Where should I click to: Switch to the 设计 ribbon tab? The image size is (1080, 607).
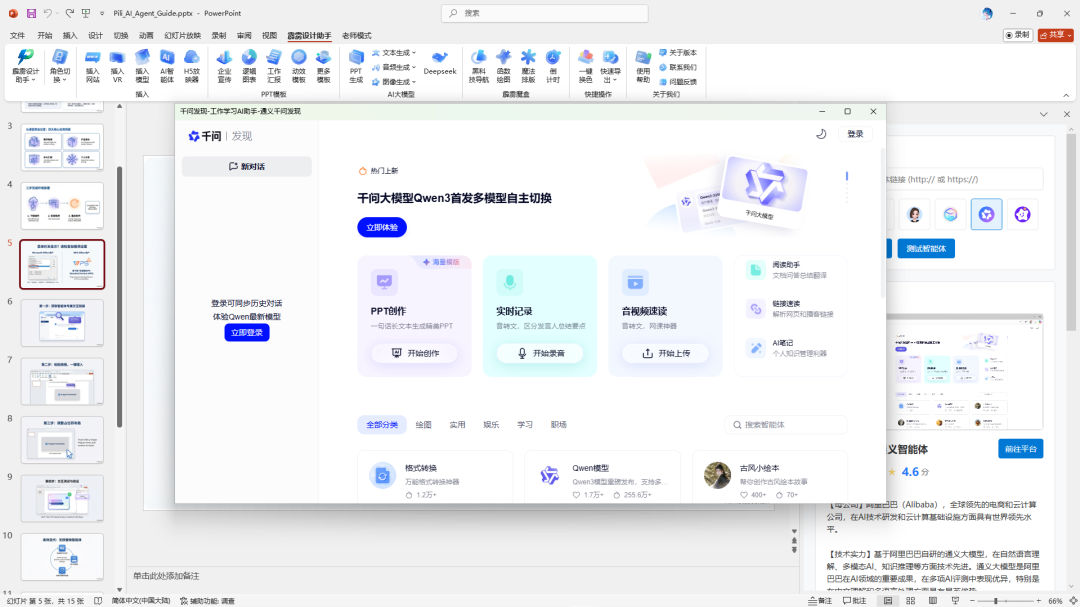(95, 35)
